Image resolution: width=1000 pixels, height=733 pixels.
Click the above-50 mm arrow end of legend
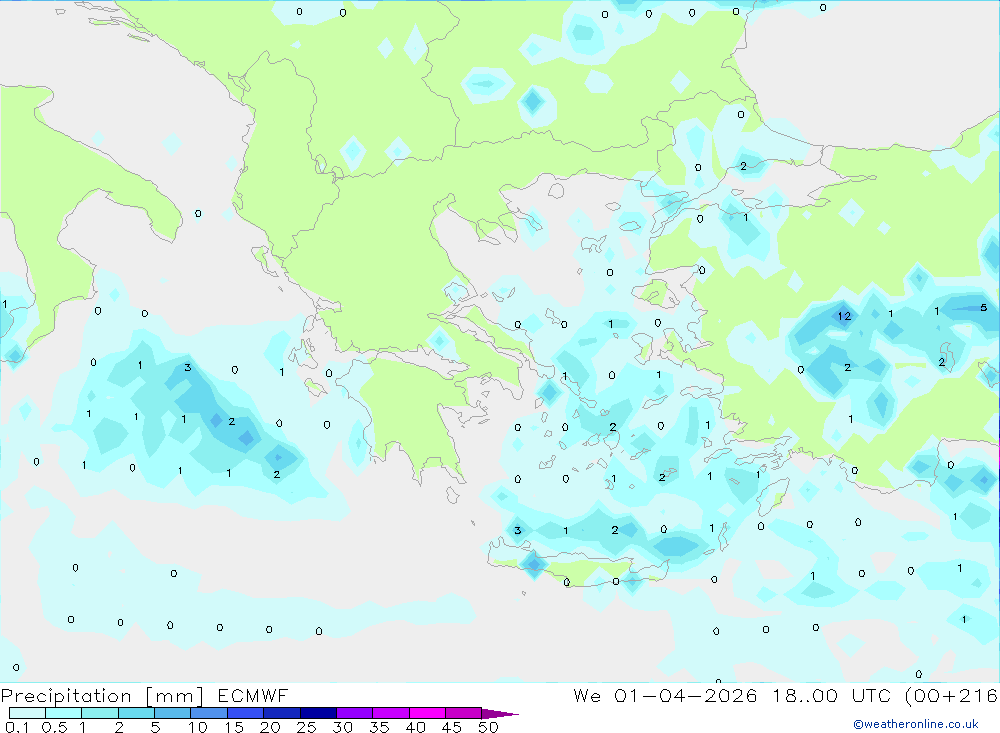(499, 714)
